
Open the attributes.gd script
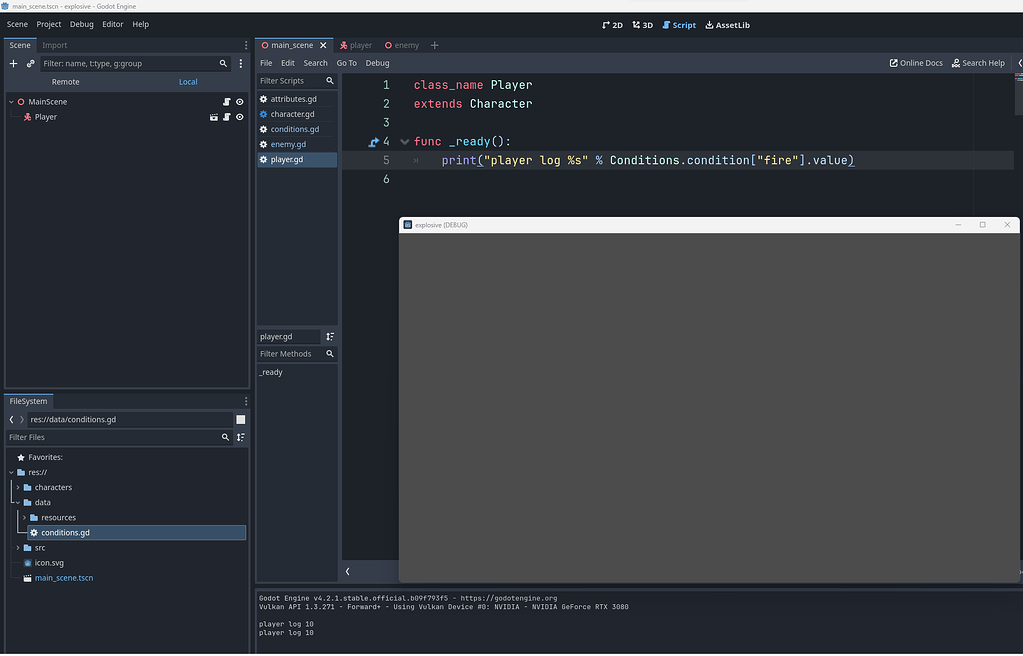[x=293, y=98]
